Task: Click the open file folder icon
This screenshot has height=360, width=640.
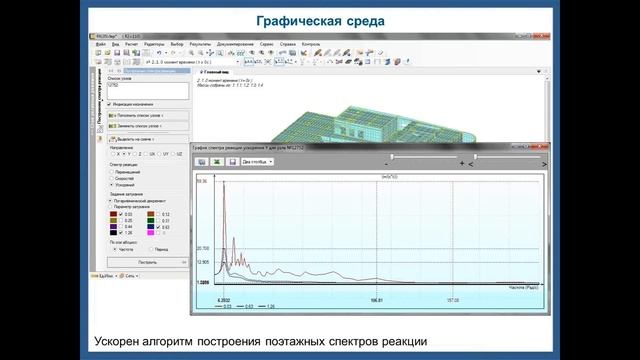Action: 108,53
